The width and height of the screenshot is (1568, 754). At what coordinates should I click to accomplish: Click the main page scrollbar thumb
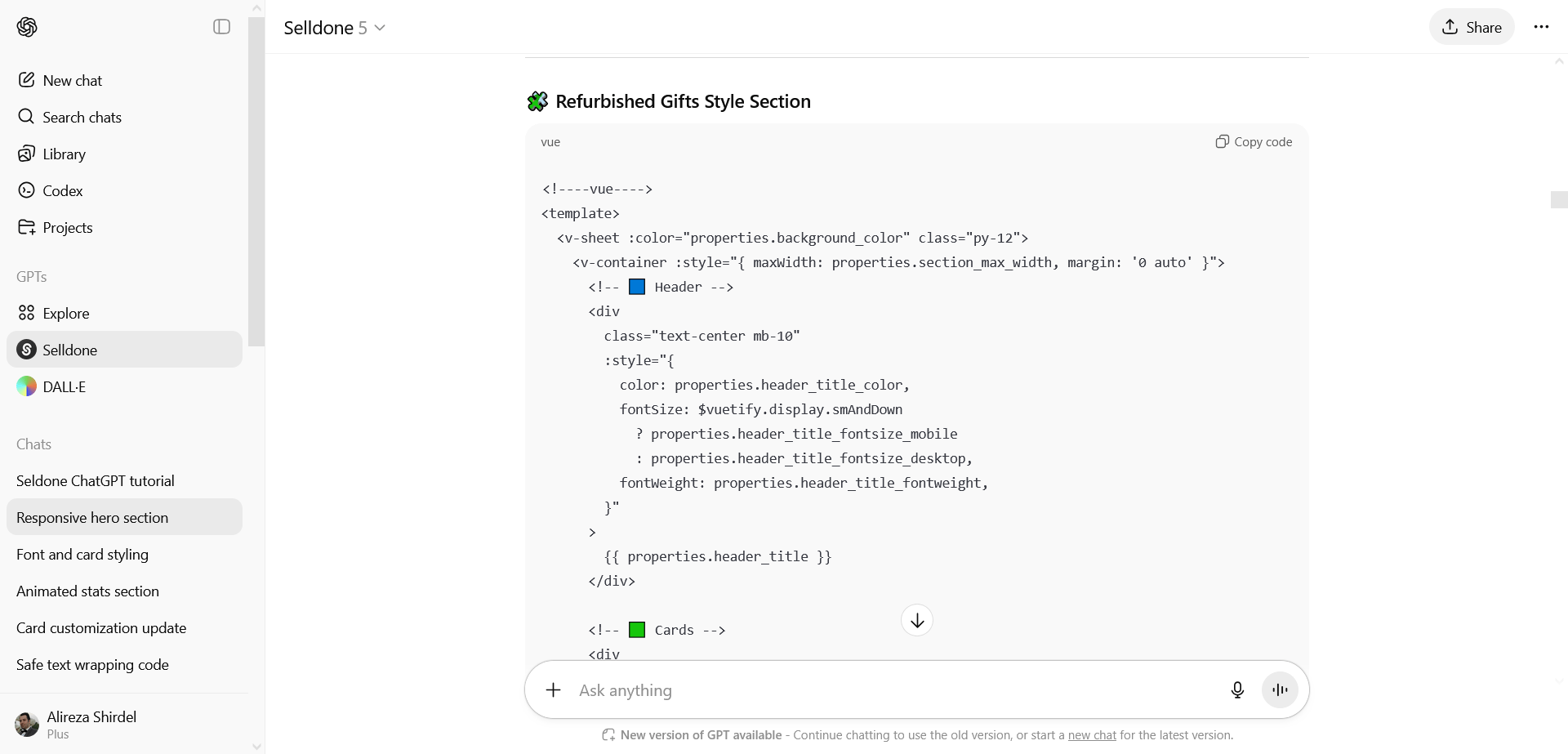(x=1559, y=199)
